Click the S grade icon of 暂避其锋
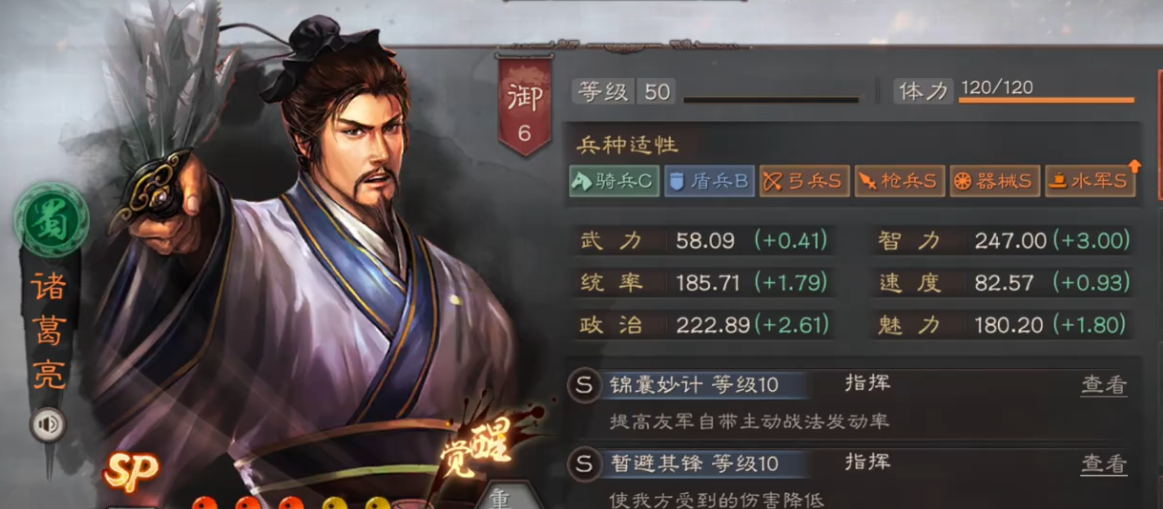Image resolution: width=1163 pixels, height=509 pixels. (584, 464)
